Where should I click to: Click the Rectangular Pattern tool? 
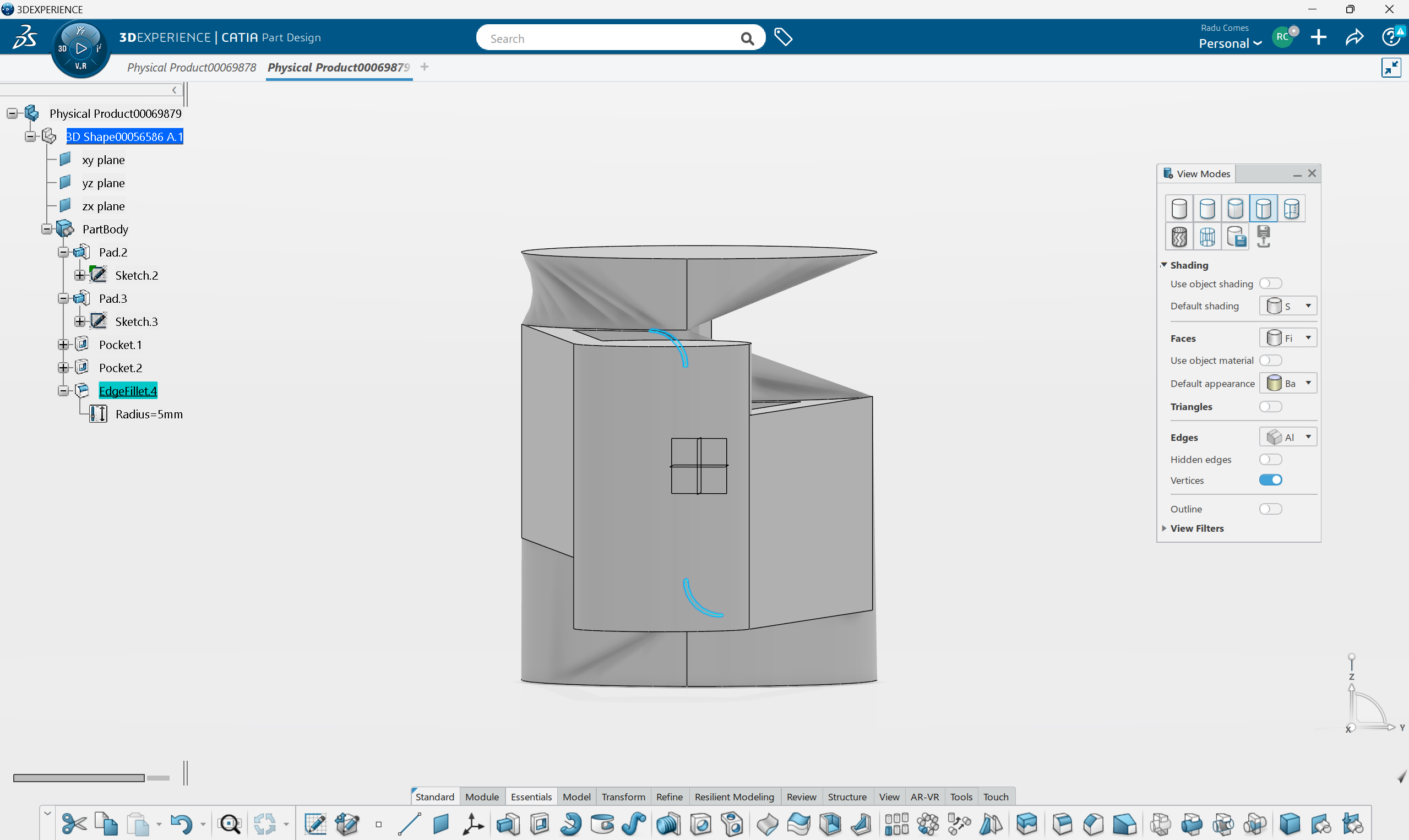[896, 823]
